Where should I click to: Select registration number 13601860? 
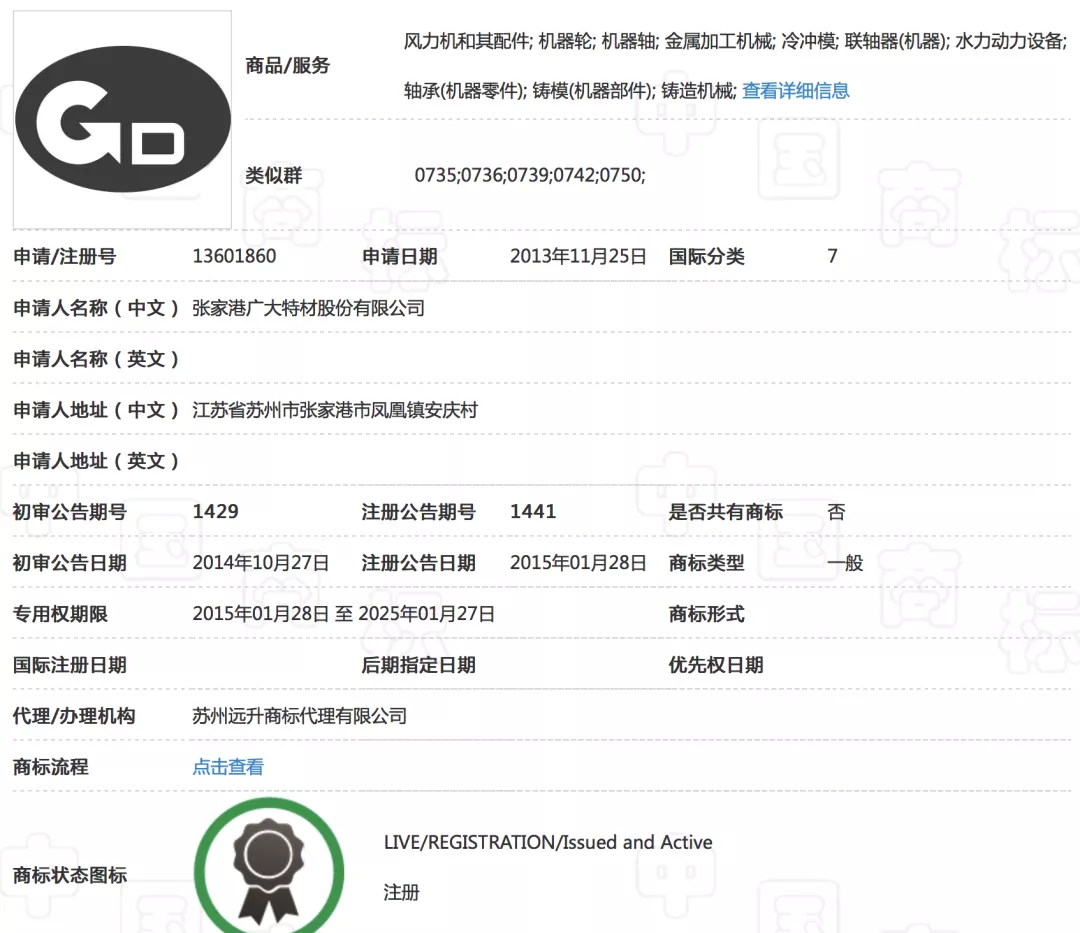coord(234,256)
